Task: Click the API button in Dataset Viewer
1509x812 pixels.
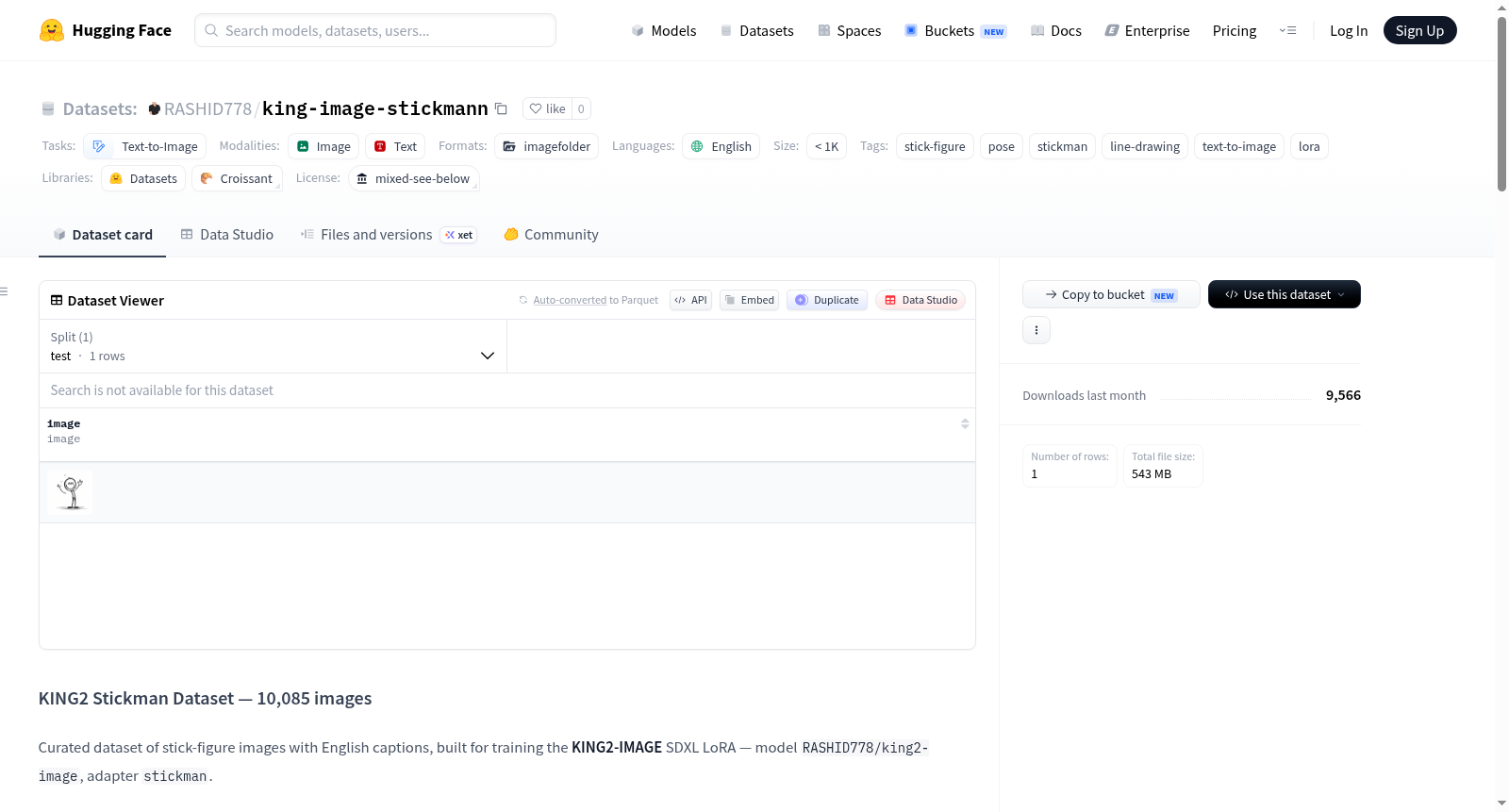Action: point(690,300)
